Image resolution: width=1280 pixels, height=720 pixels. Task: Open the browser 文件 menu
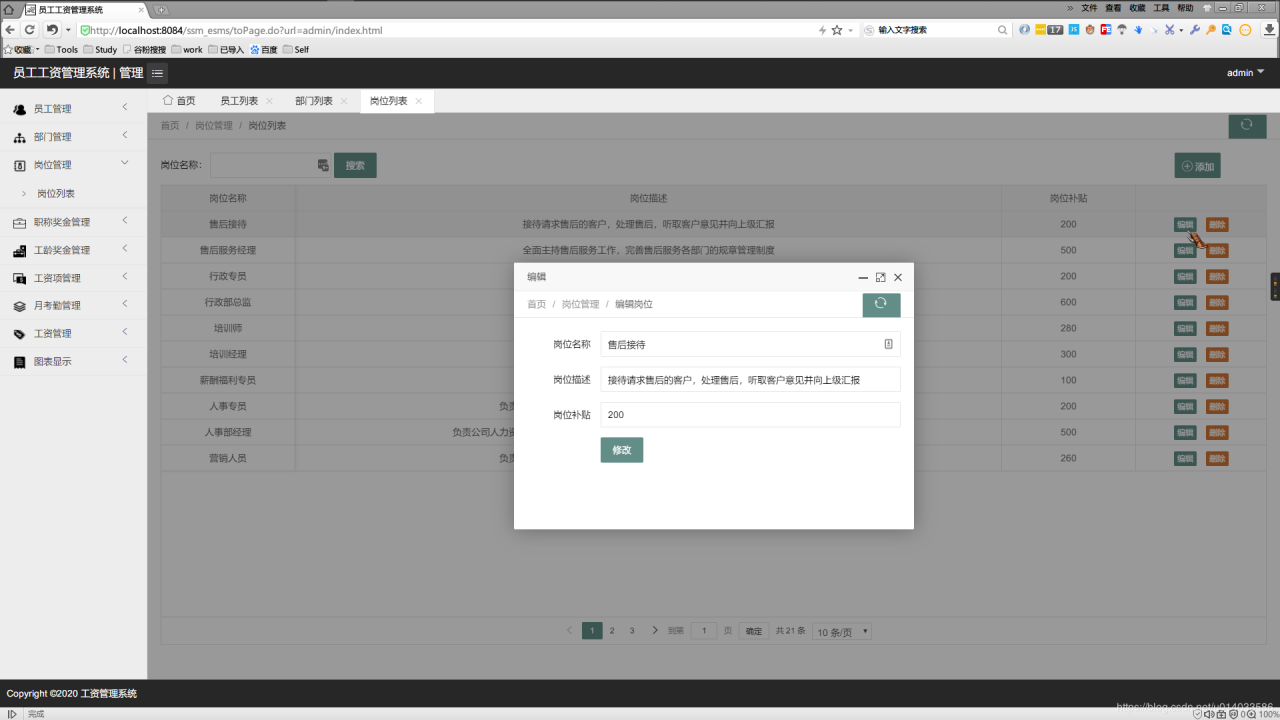coord(1089,8)
